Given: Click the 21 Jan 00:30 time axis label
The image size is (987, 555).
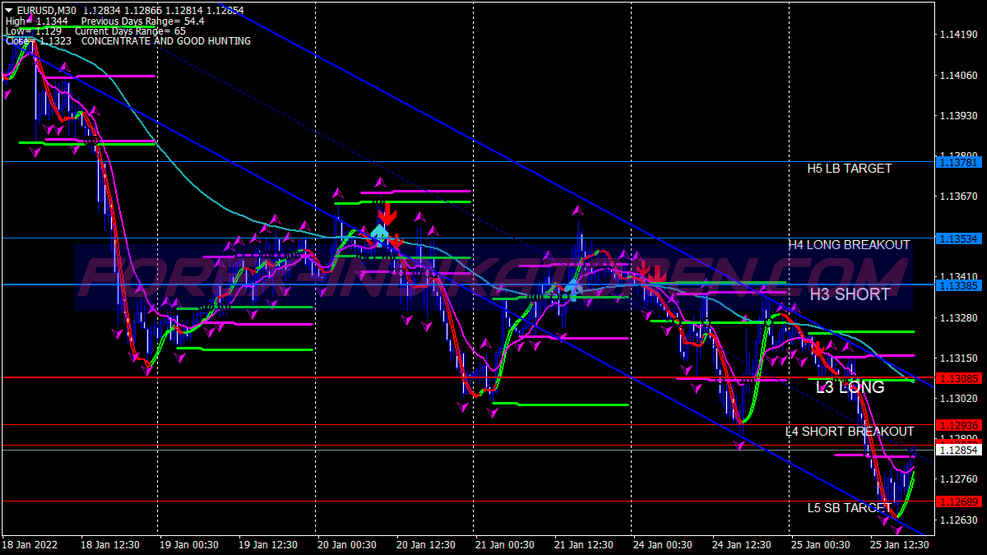Looking at the screenshot, I should click(505, 545).
